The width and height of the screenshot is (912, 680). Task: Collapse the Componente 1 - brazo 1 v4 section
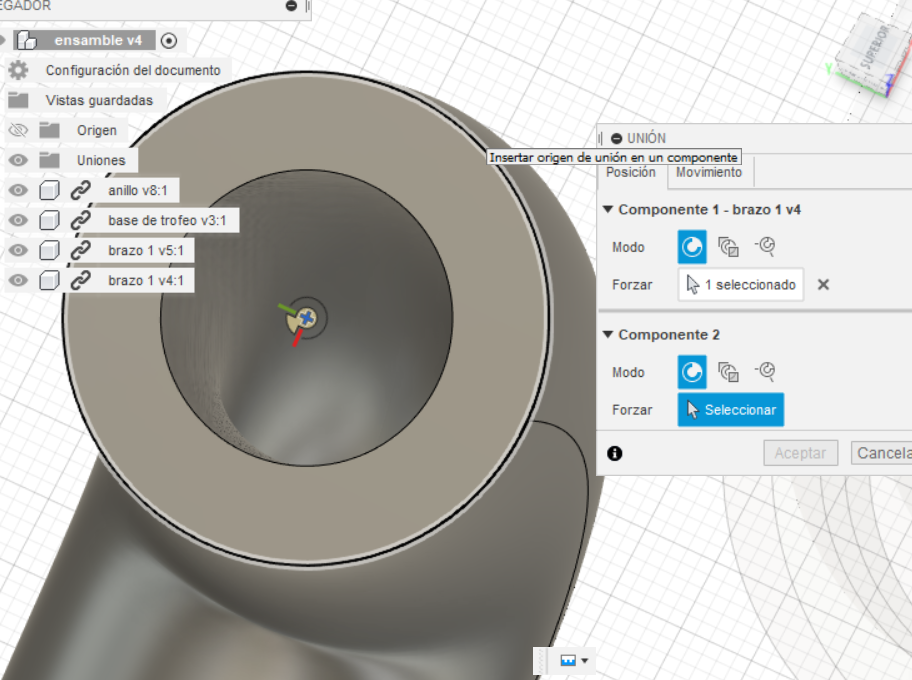tap(608, 209)
